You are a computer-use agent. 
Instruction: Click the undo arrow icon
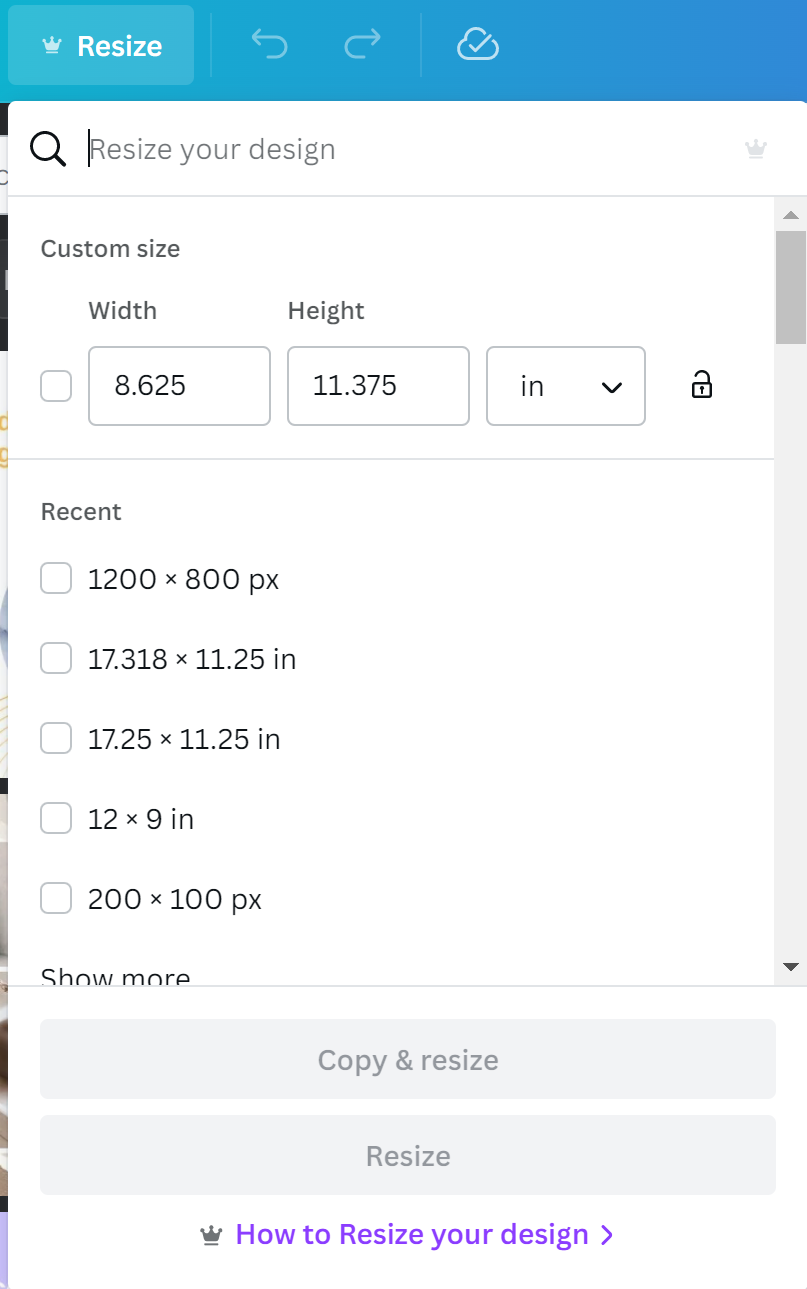pyautogui.click(x=269, y=44)
